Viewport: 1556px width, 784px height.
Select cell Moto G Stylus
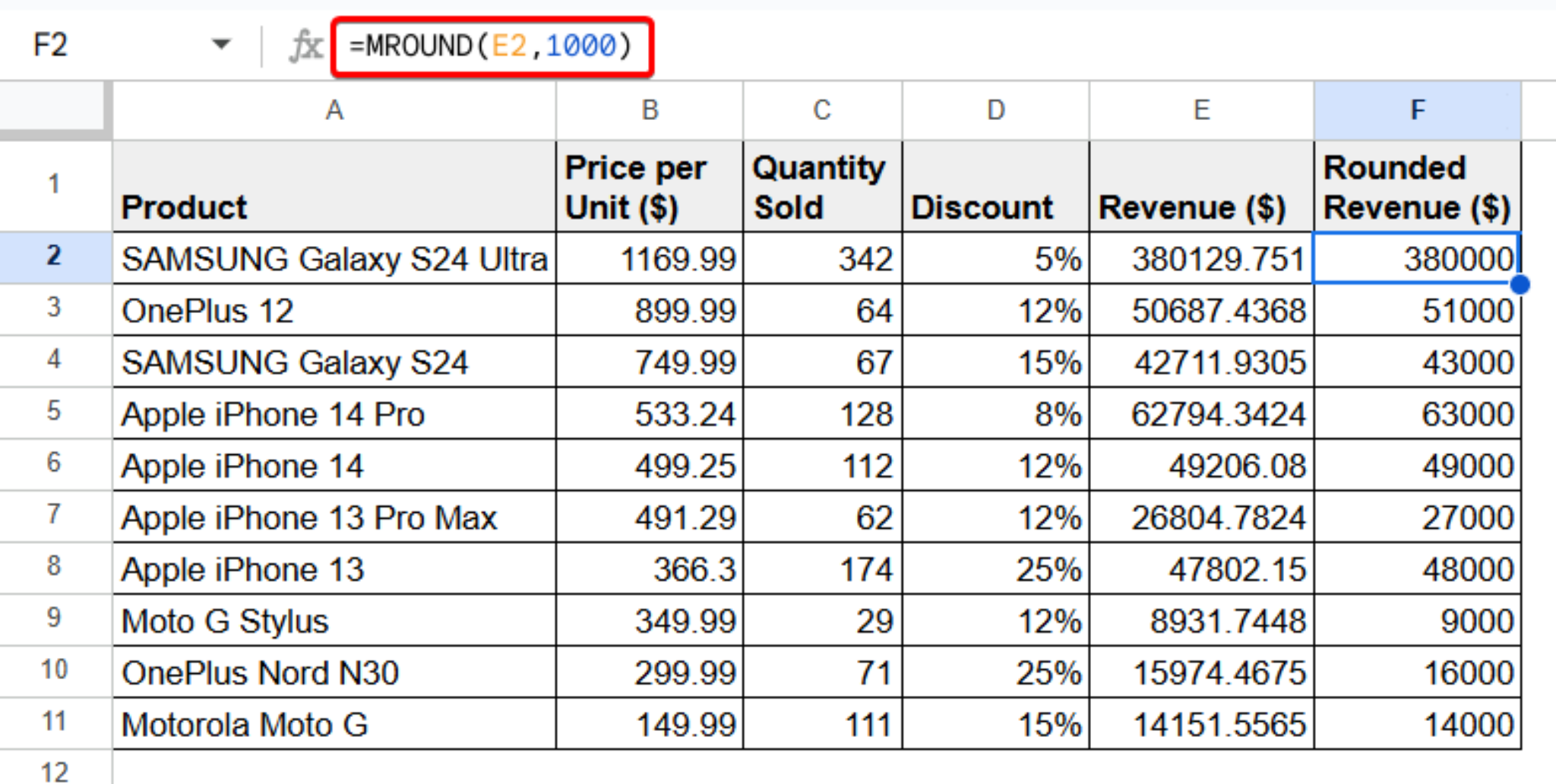pyautogui.click(x=334, y=620)
